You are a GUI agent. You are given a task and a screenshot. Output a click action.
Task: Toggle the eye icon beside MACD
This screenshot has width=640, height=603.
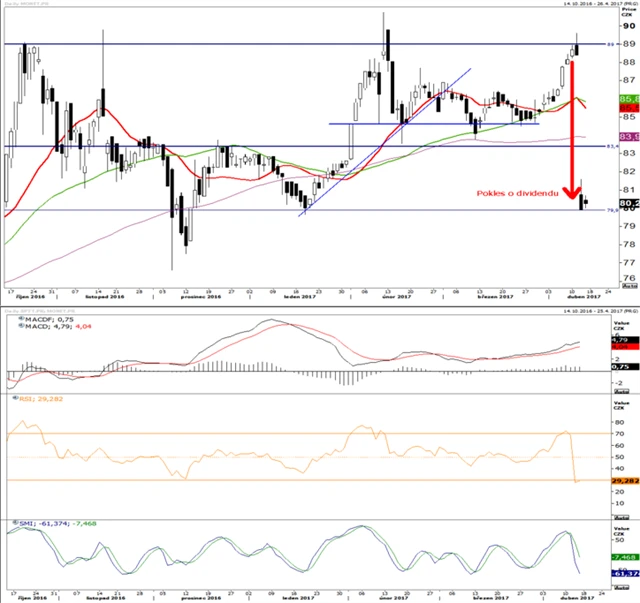tap(22, 326)
